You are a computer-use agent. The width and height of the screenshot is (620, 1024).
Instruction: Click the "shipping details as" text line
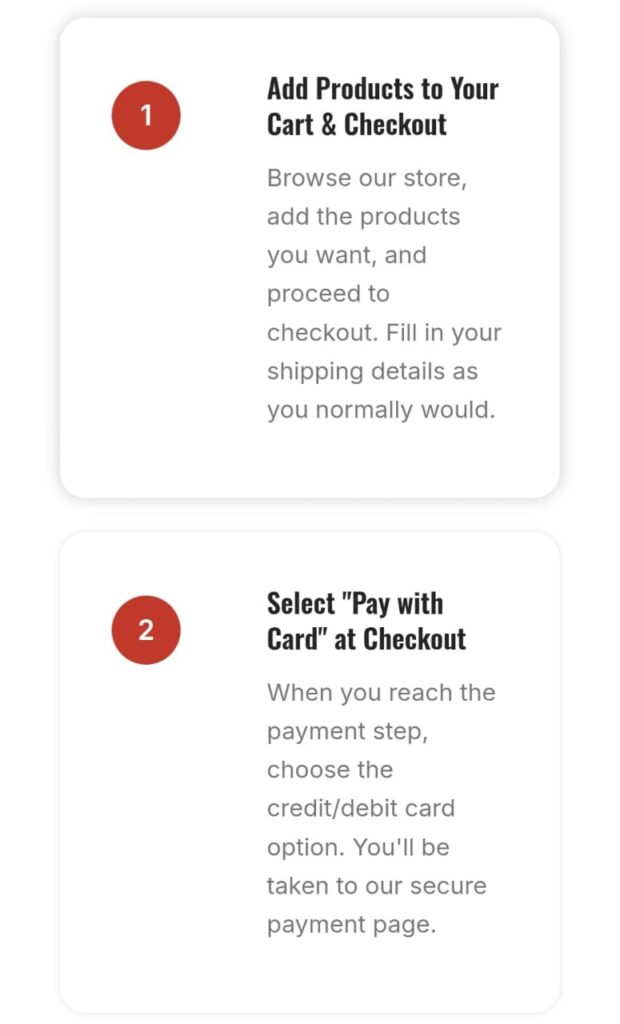point(372,371)
